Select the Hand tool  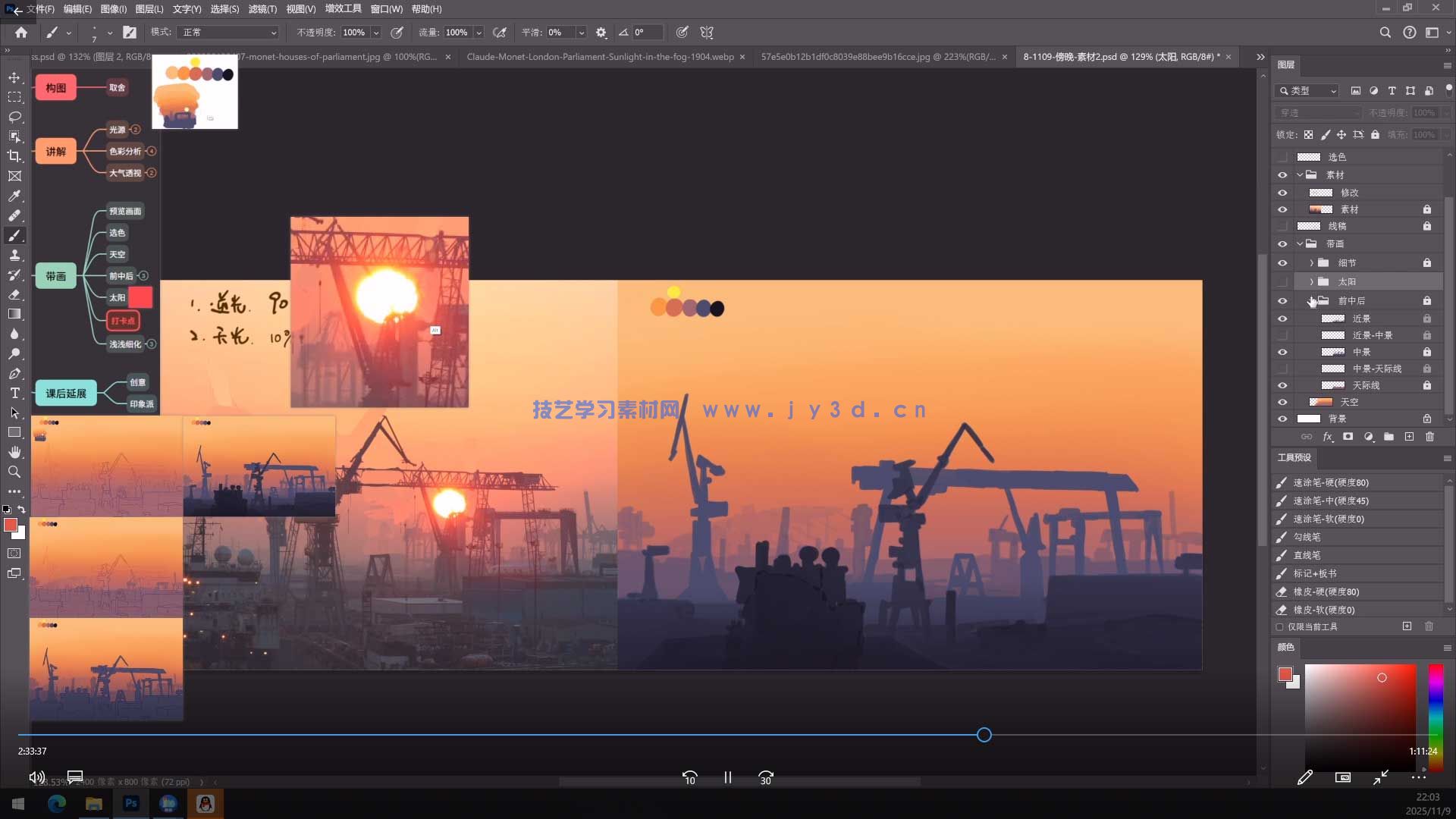[14, 452]
